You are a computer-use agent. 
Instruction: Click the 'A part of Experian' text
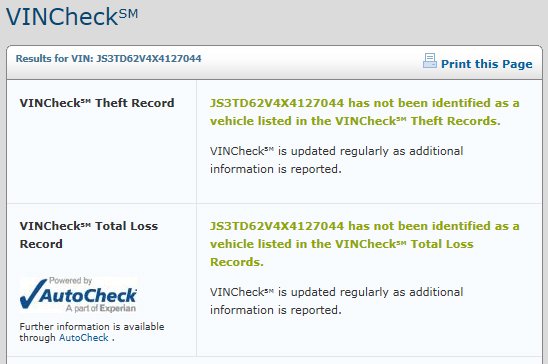pos(101,308)
